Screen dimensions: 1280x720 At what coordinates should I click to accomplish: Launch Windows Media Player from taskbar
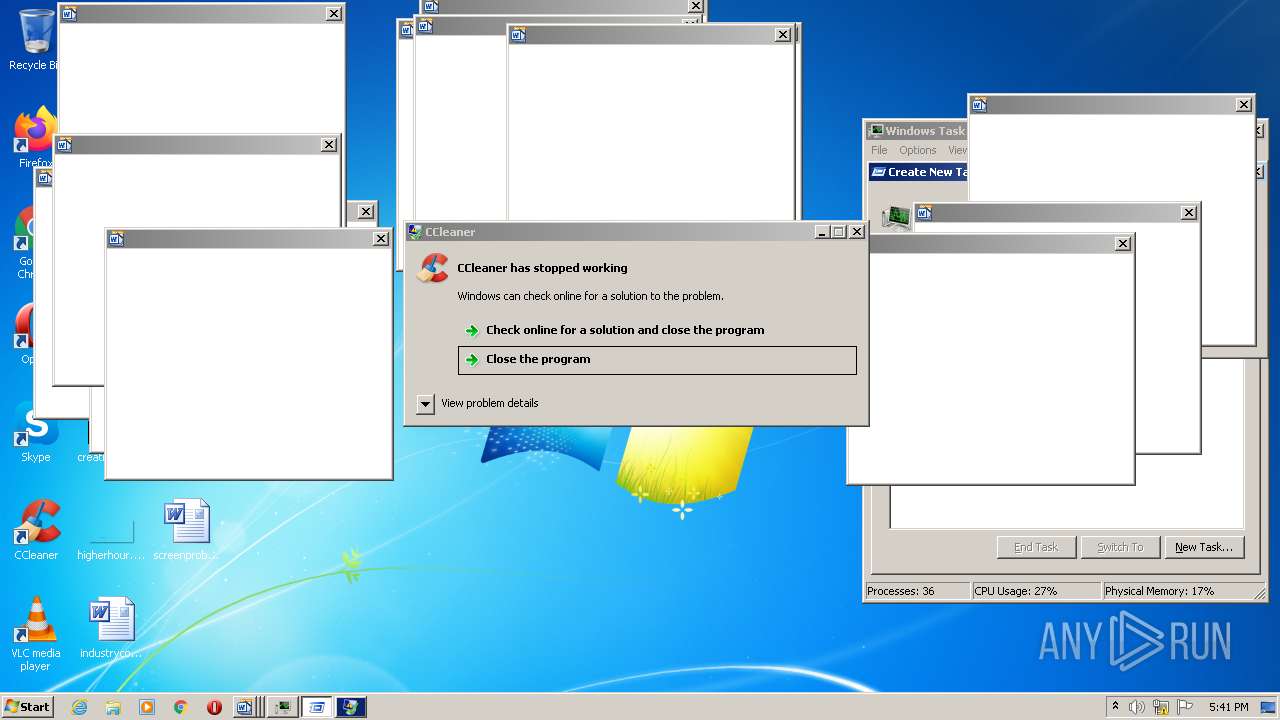(x=147, y=707)
